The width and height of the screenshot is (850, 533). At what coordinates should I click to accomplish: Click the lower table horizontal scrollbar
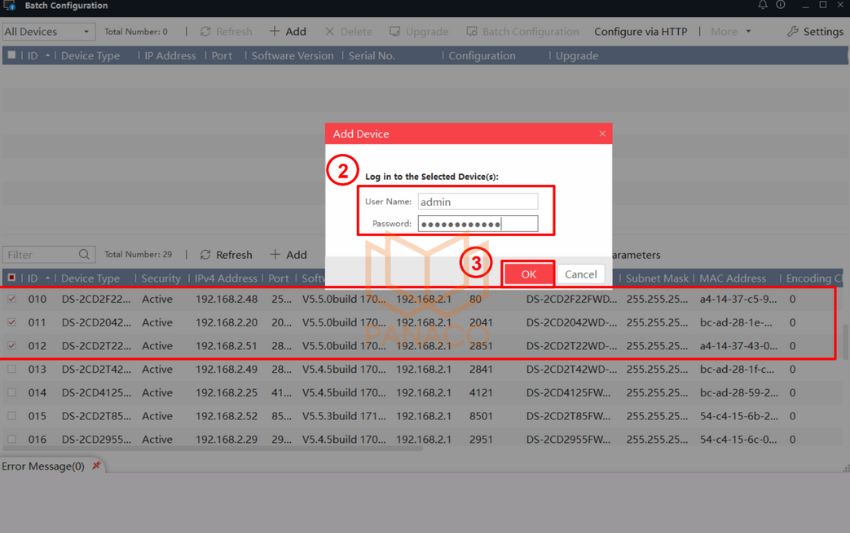(211, 448)
